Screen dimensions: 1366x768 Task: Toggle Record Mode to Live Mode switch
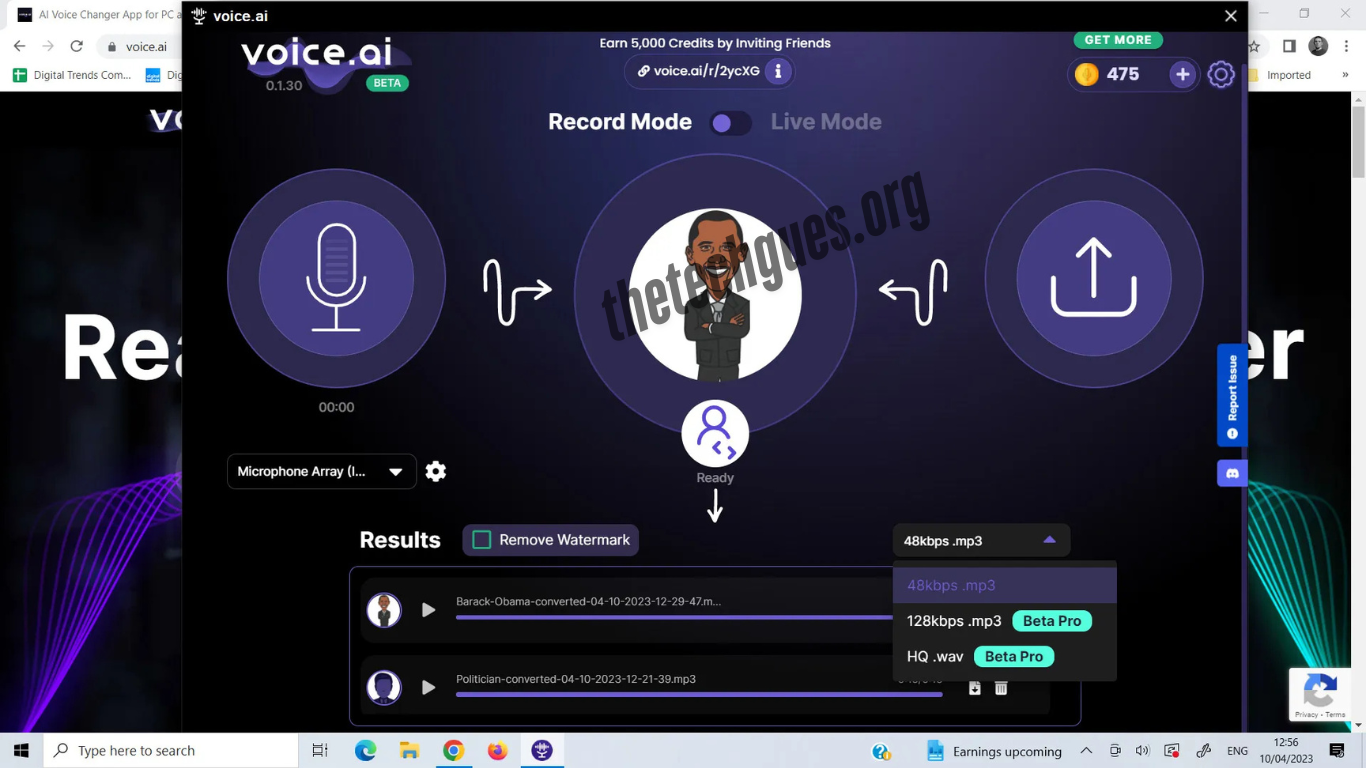coord(730,123)
